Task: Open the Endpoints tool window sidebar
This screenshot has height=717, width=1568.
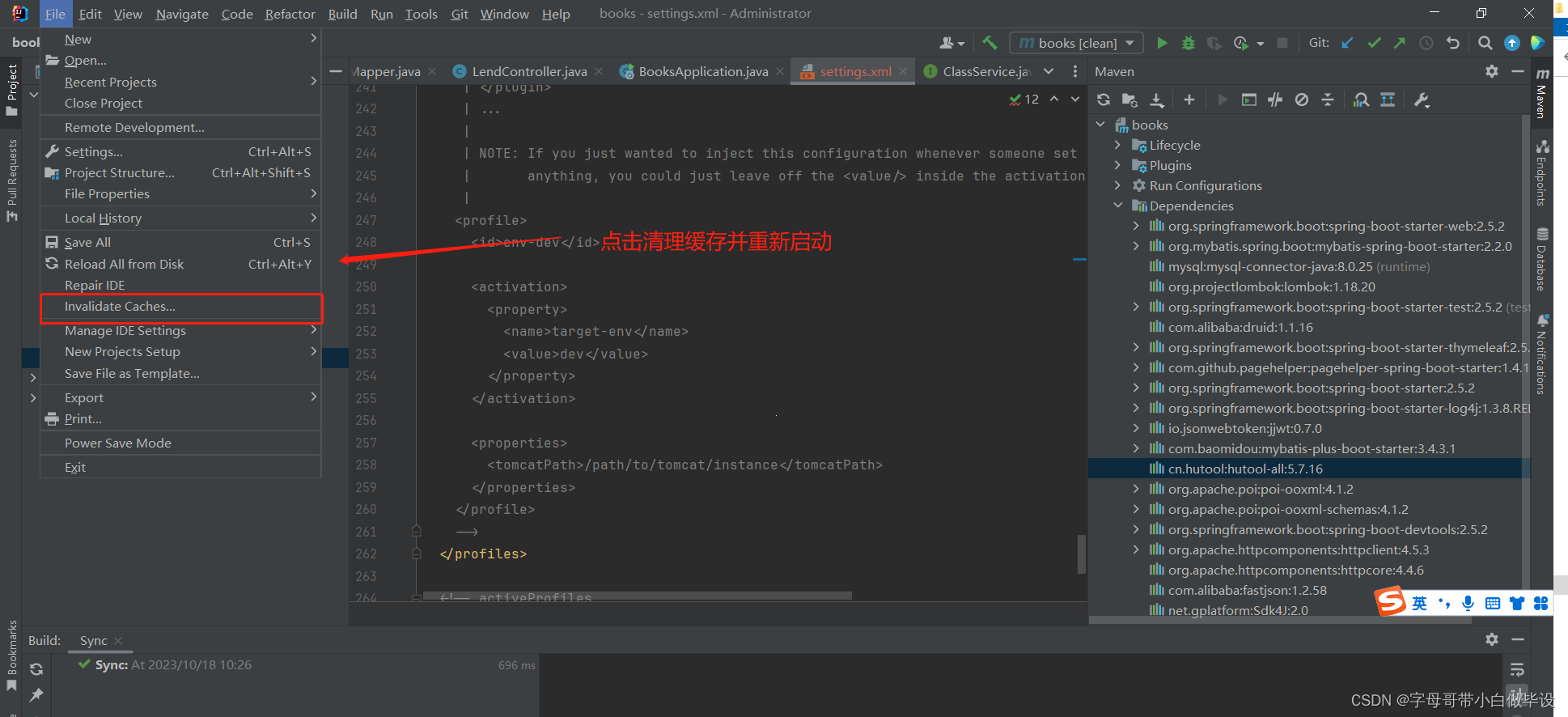Action: click(x=1542, y=172)
